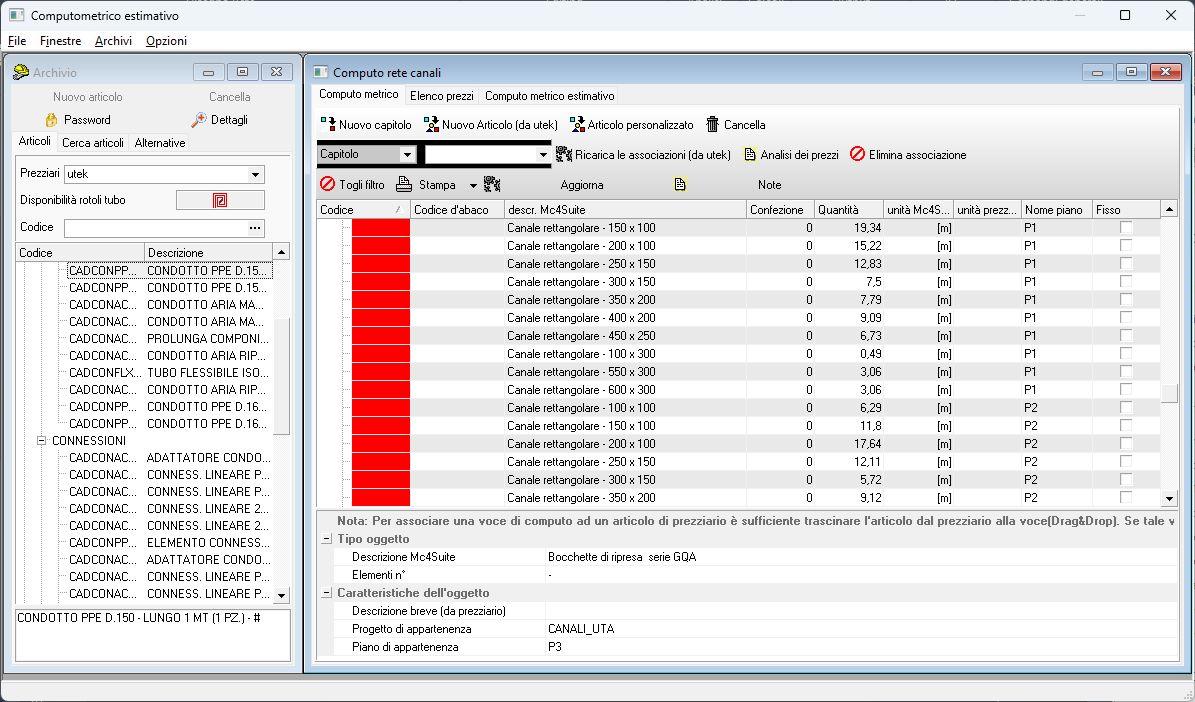Click the Stampa printer icon
1195x702 pixels.
[404, 185]
